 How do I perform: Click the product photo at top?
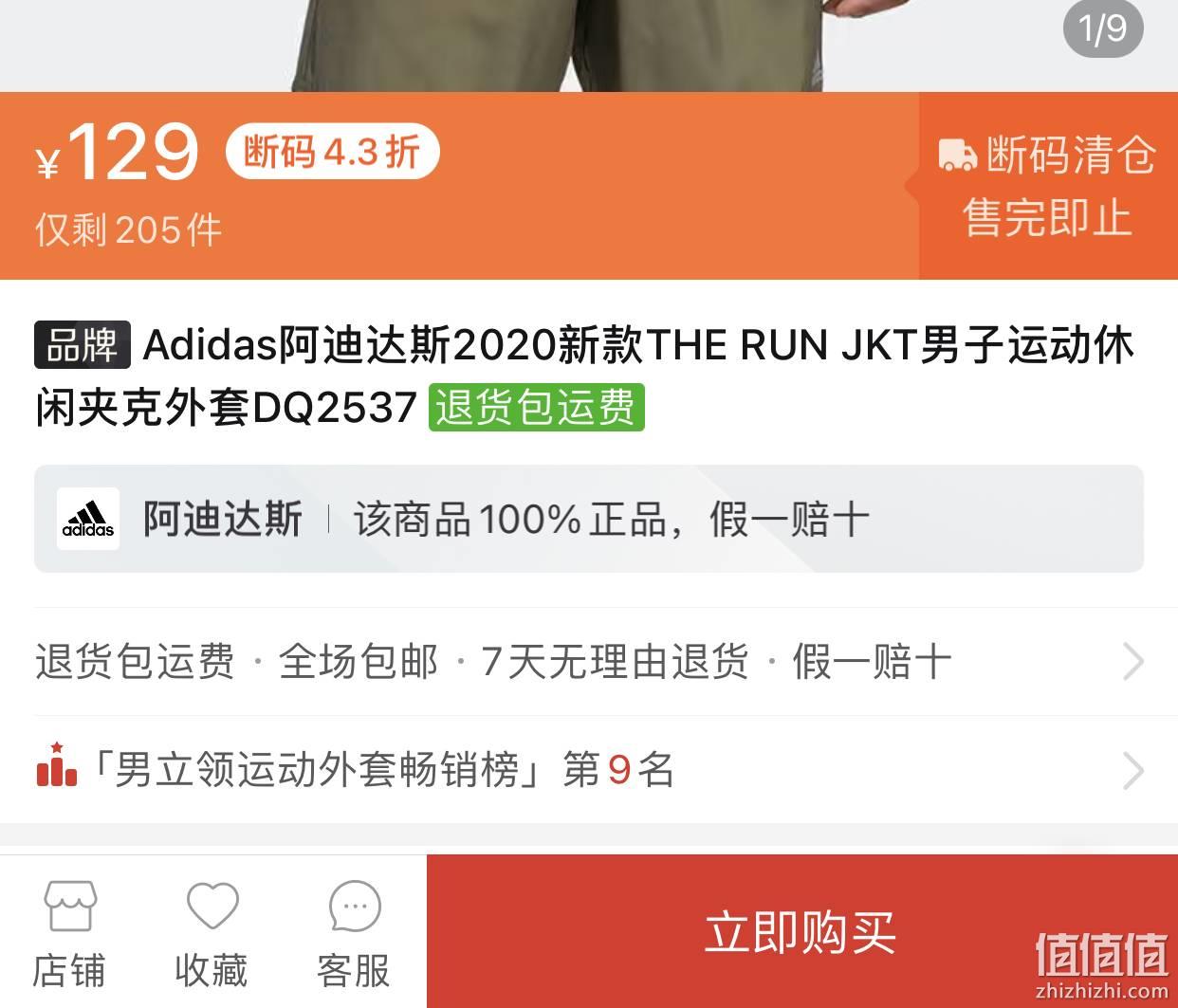pos(589,46)
